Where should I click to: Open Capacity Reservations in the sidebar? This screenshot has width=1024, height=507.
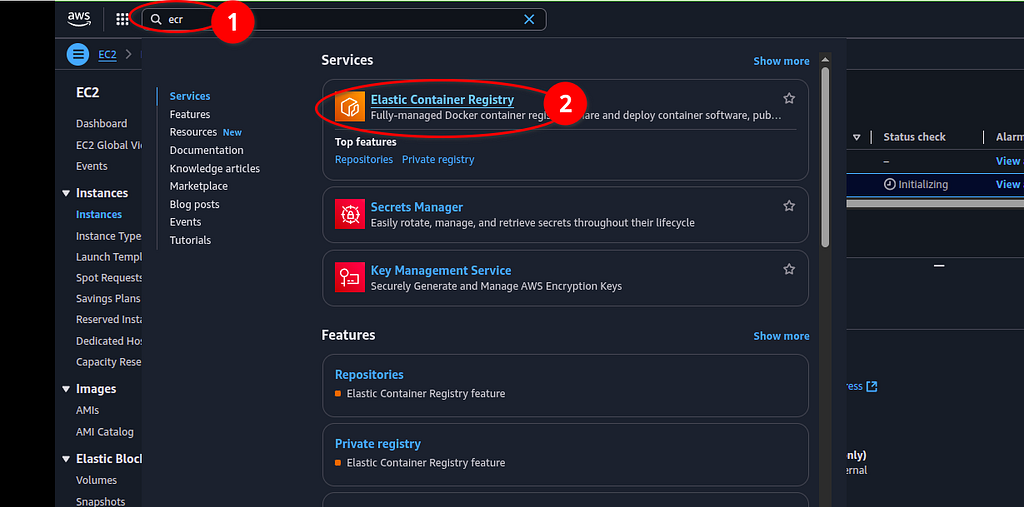click(x=109, y=362)
